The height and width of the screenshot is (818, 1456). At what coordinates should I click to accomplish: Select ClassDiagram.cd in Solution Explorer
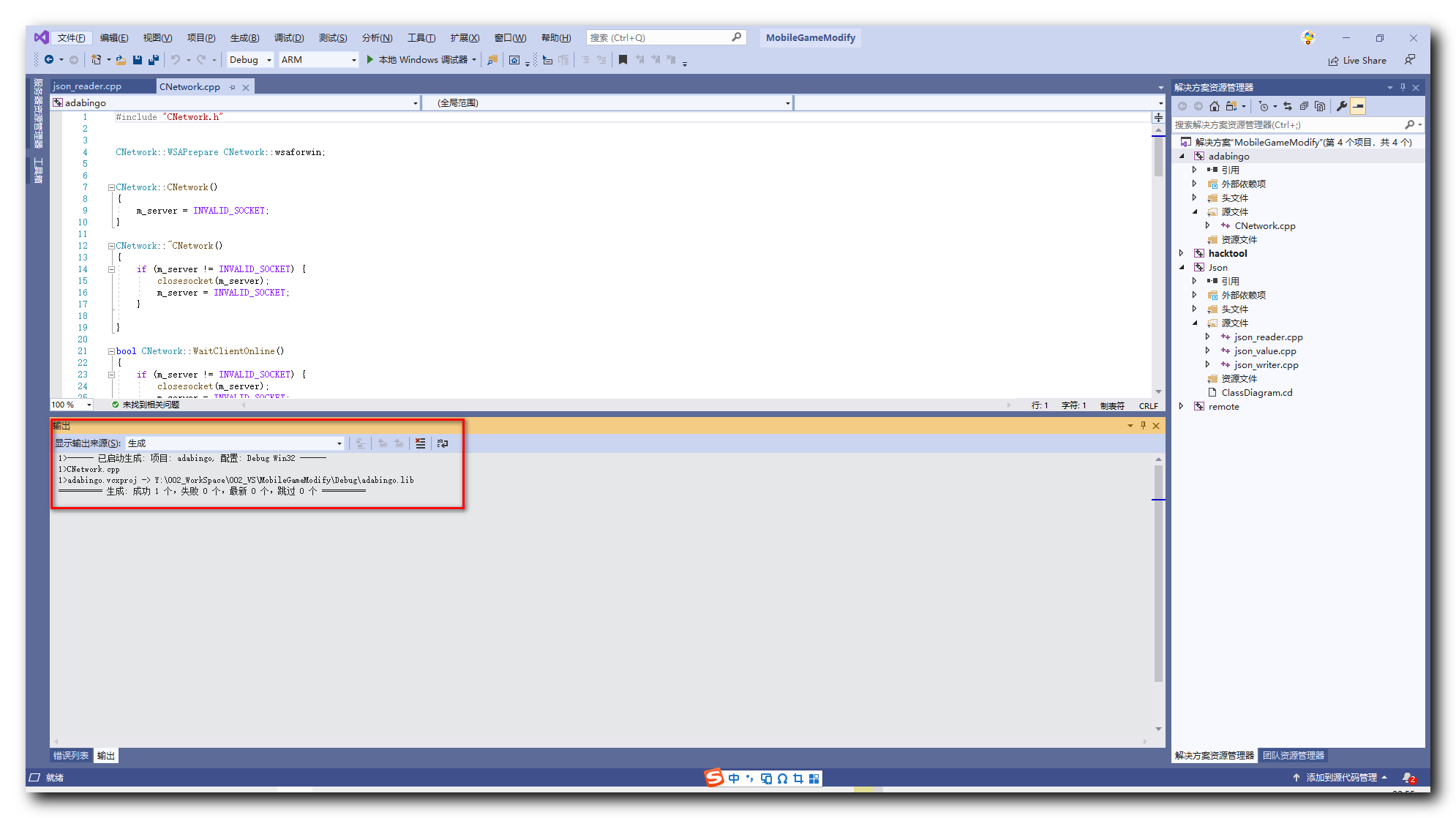pos(1256,392)
